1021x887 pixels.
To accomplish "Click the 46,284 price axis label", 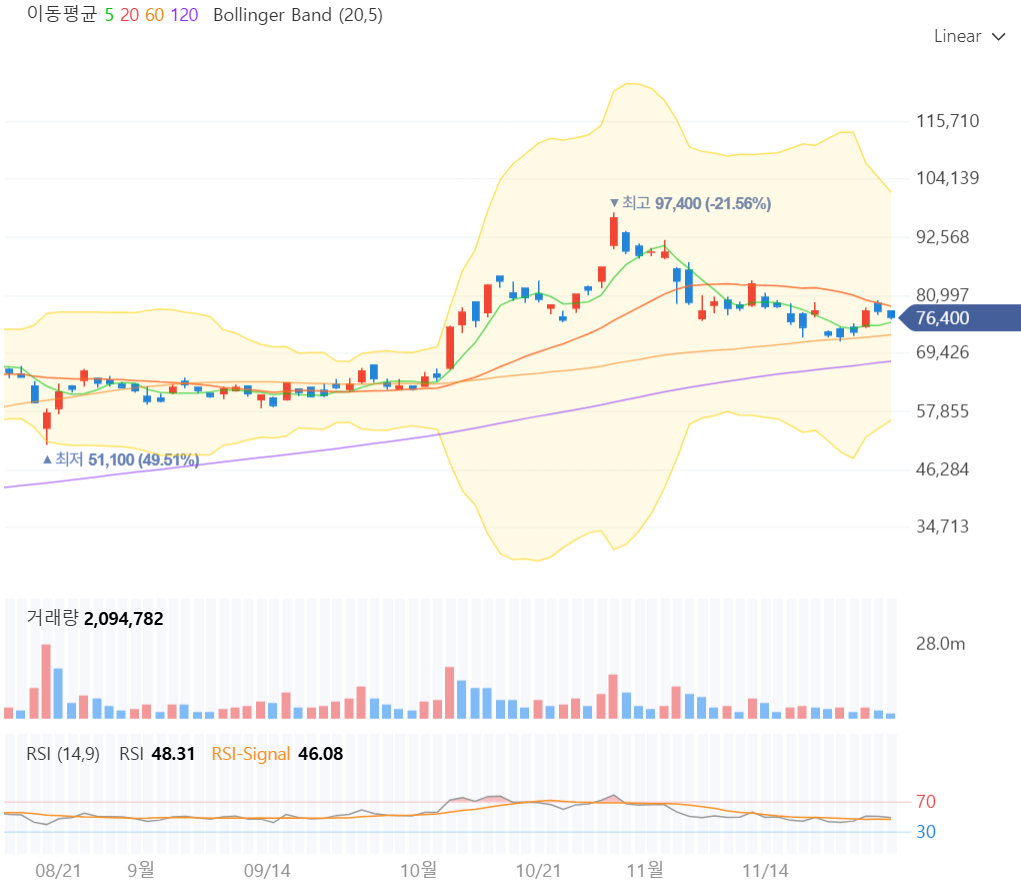I will point(943,470).
